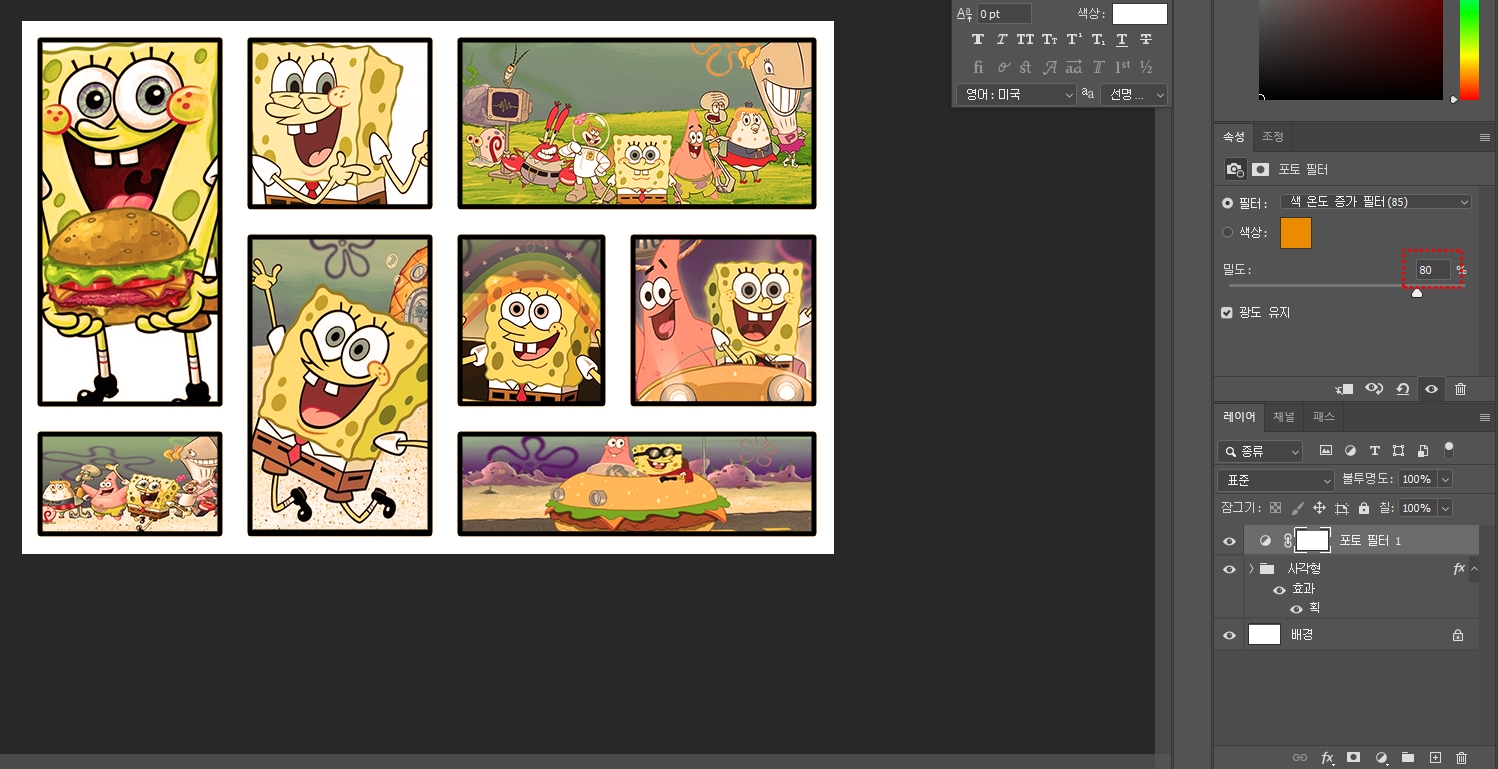This screenshot has width=1498, height=769.
Task: Filter layers by smart objects icon
Action: [x=1423, y=451]
